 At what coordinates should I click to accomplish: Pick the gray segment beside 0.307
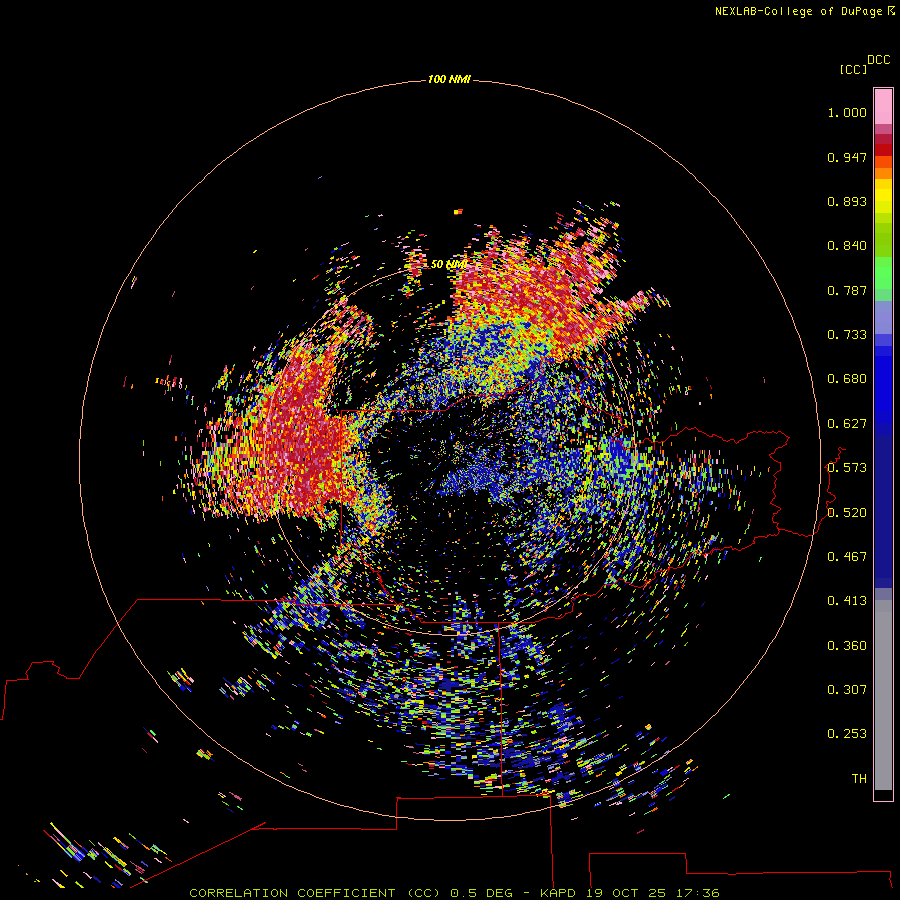tap(883, 700)
